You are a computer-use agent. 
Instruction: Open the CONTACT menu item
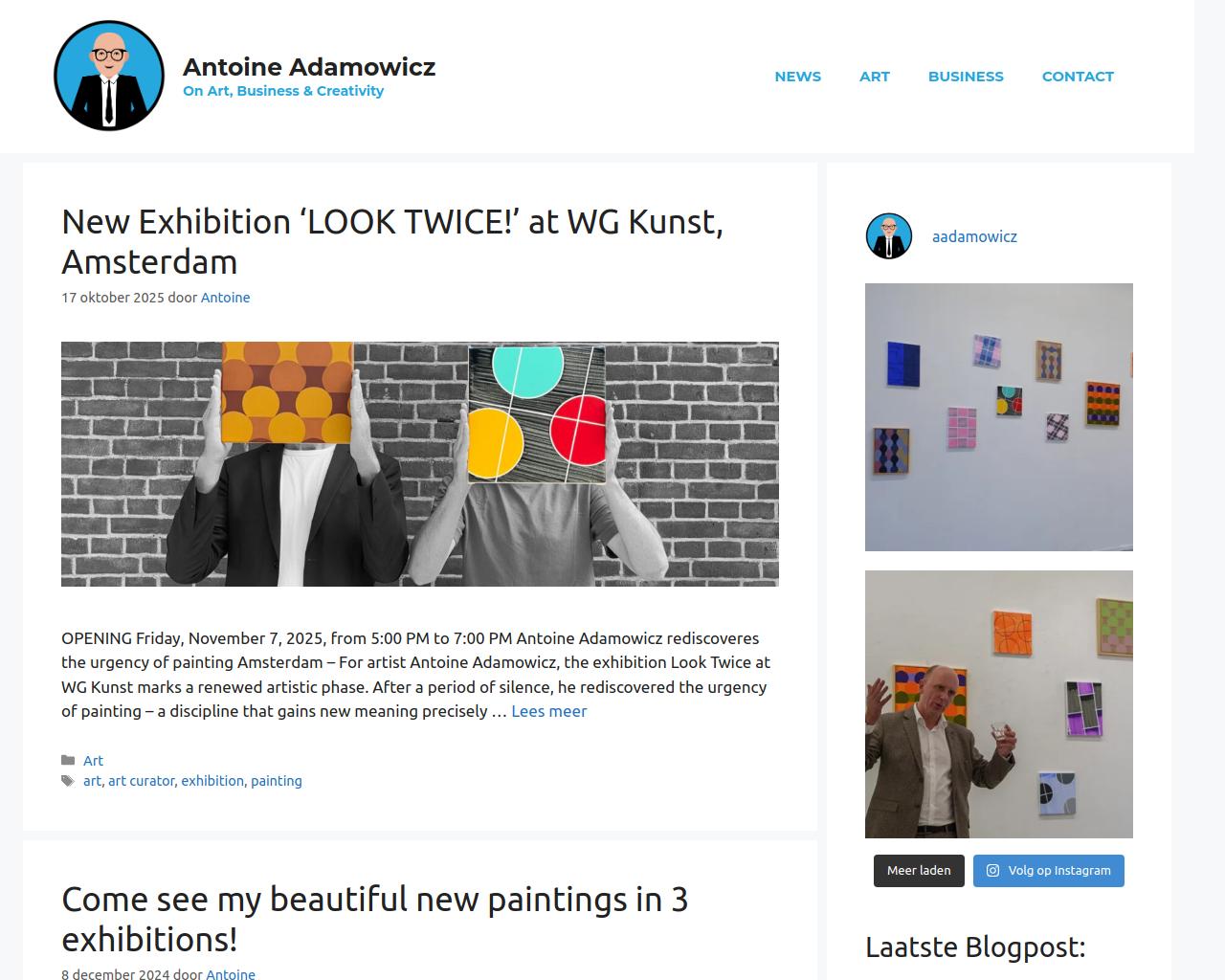click(1078, 77)
